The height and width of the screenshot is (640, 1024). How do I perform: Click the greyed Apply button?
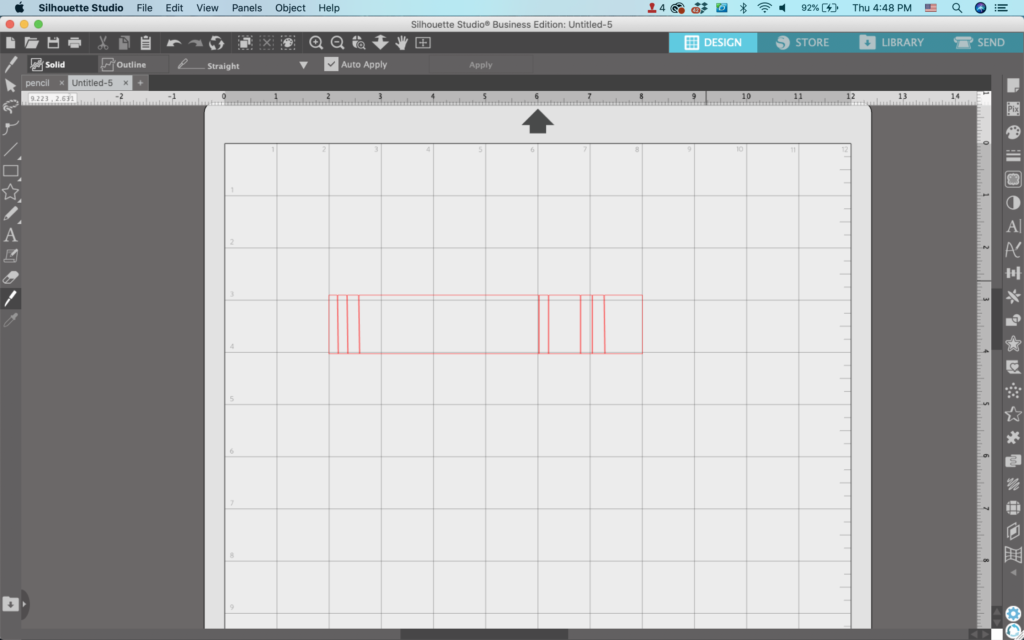[481, 65]
